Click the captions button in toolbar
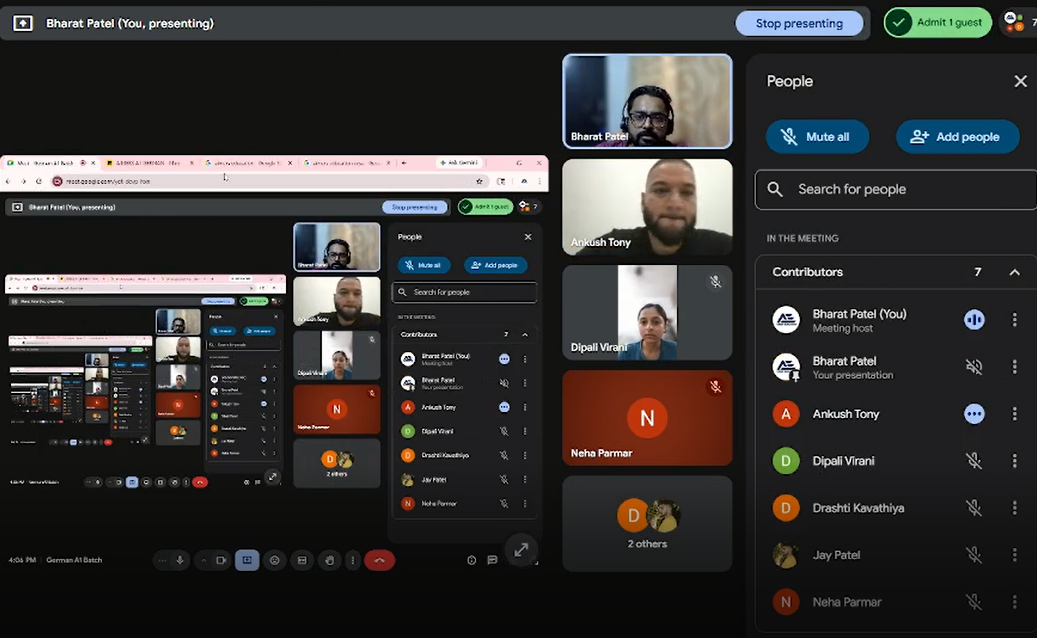 click(302, 560)
